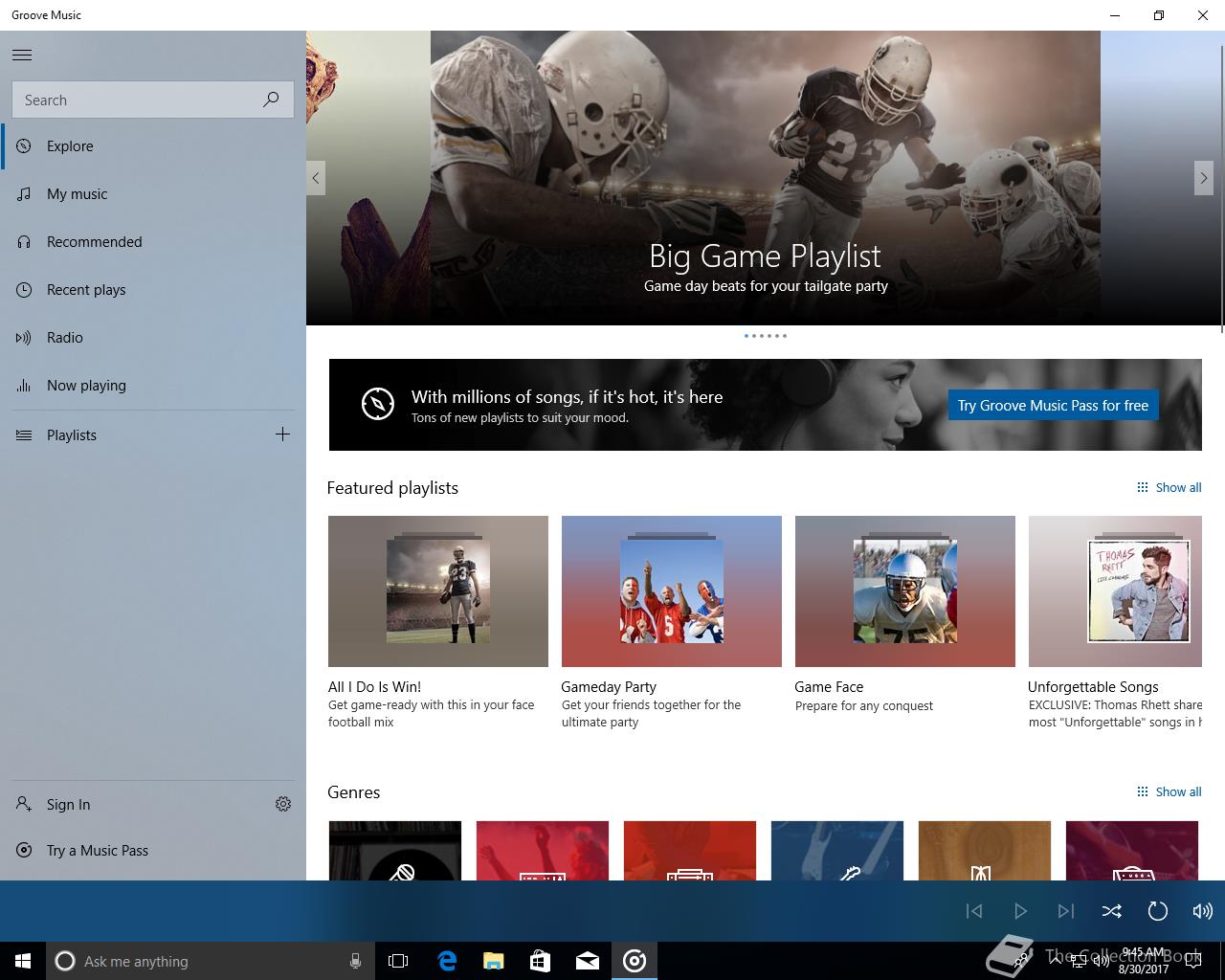Image resolution: width=1225 pixels, height=980 pixels.
Task: Click Cortana microphone icon
Action: 355,961
